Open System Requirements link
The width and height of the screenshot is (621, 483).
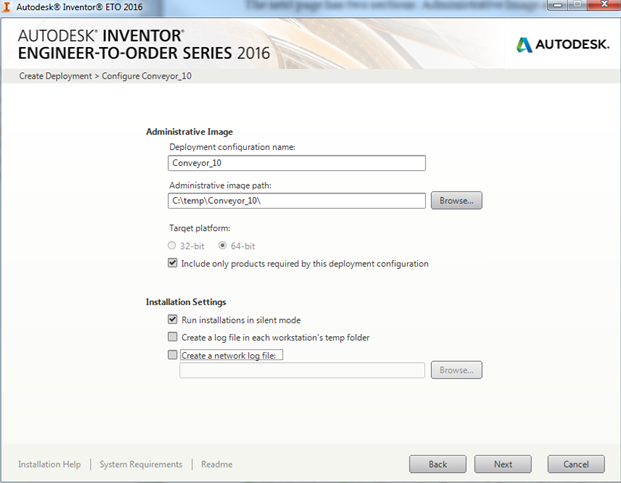(x=141, y=464)
